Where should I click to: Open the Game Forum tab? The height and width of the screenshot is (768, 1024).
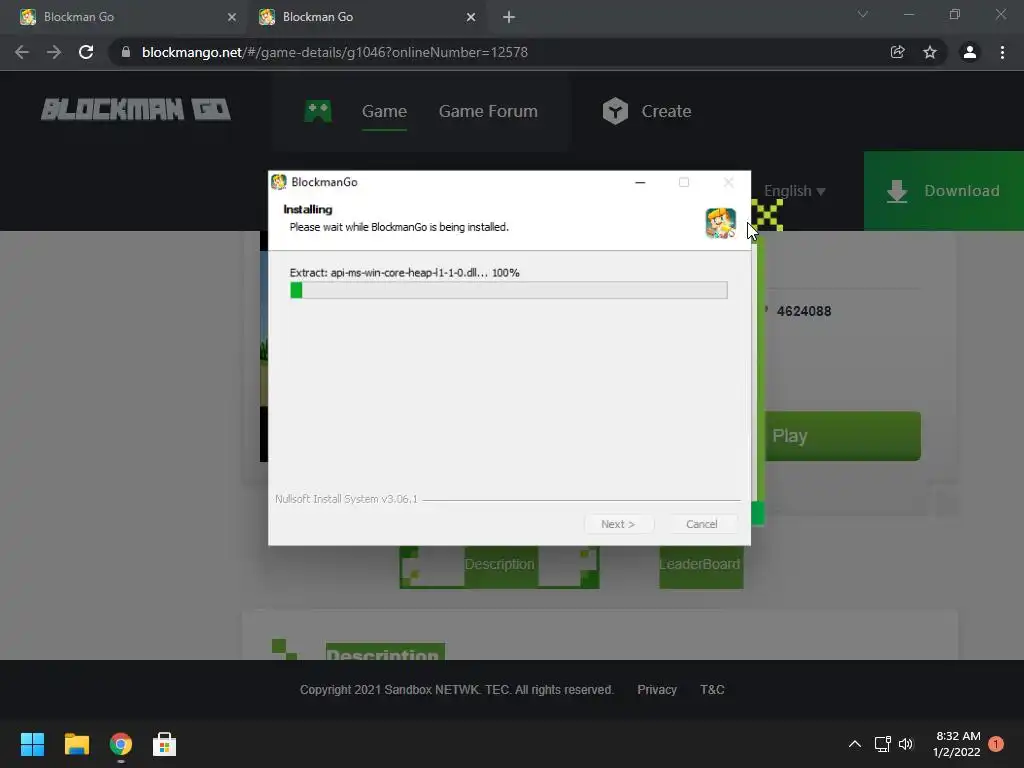[488, 111]
